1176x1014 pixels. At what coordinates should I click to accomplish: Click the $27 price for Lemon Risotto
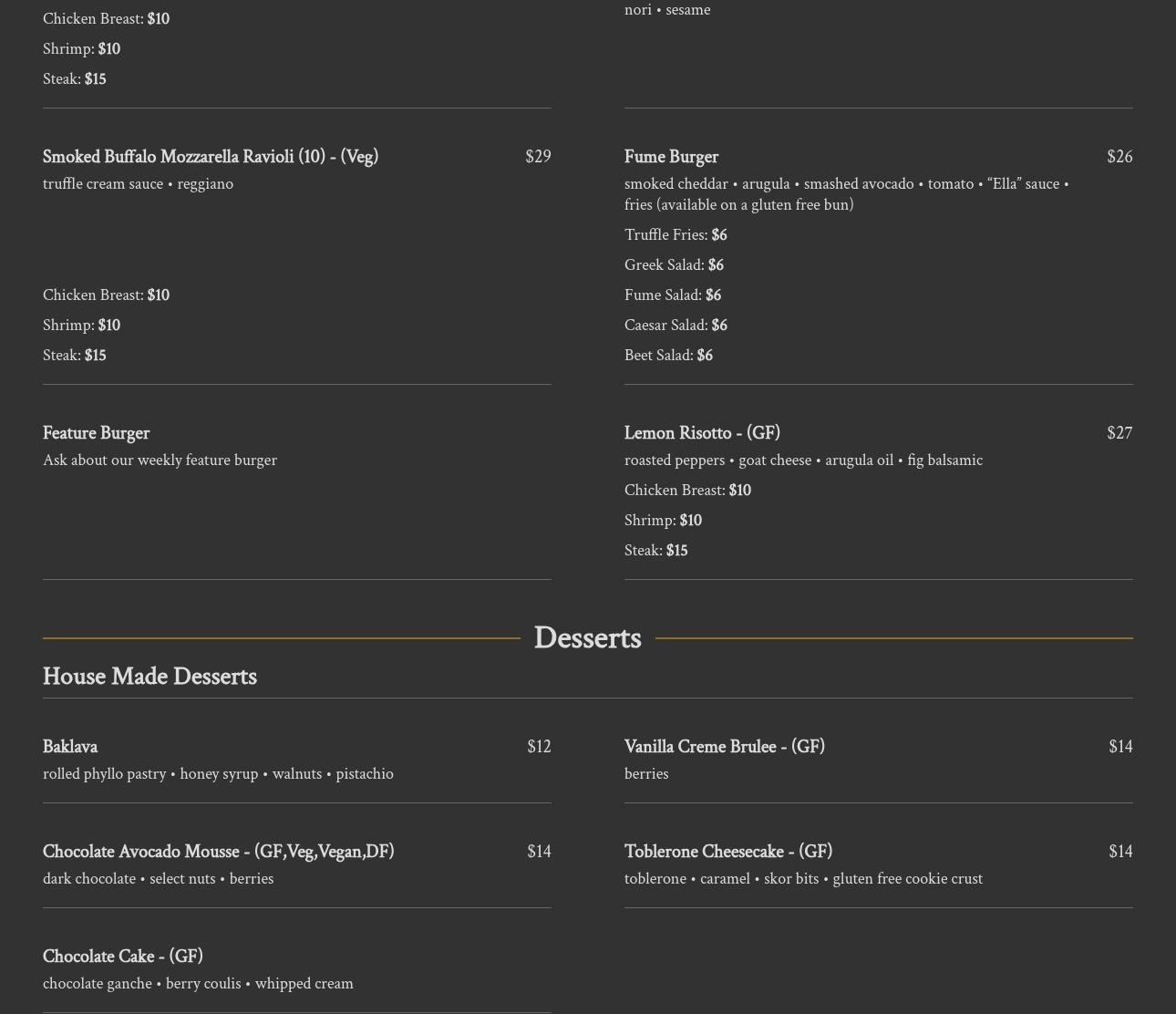click(x=1119, y=433)
